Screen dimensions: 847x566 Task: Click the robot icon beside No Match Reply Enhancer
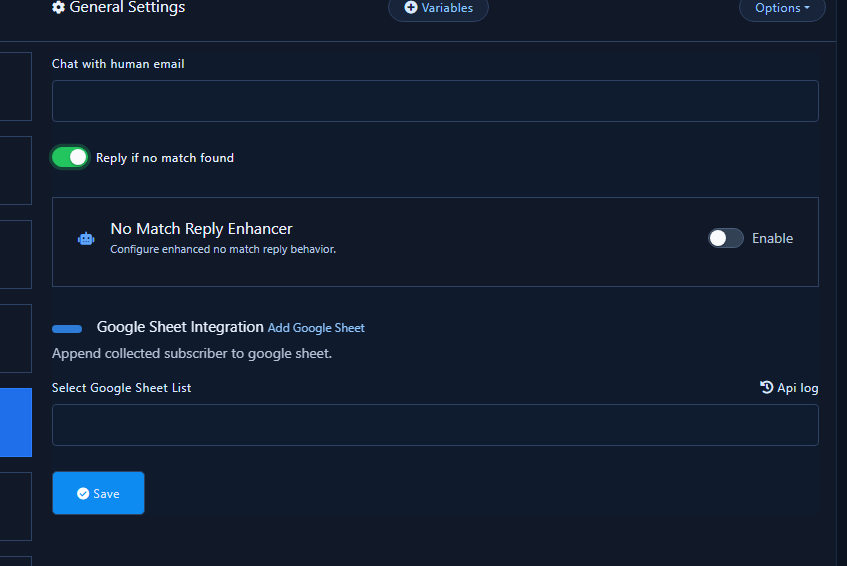pyautogui.click(x=86, y=238)
